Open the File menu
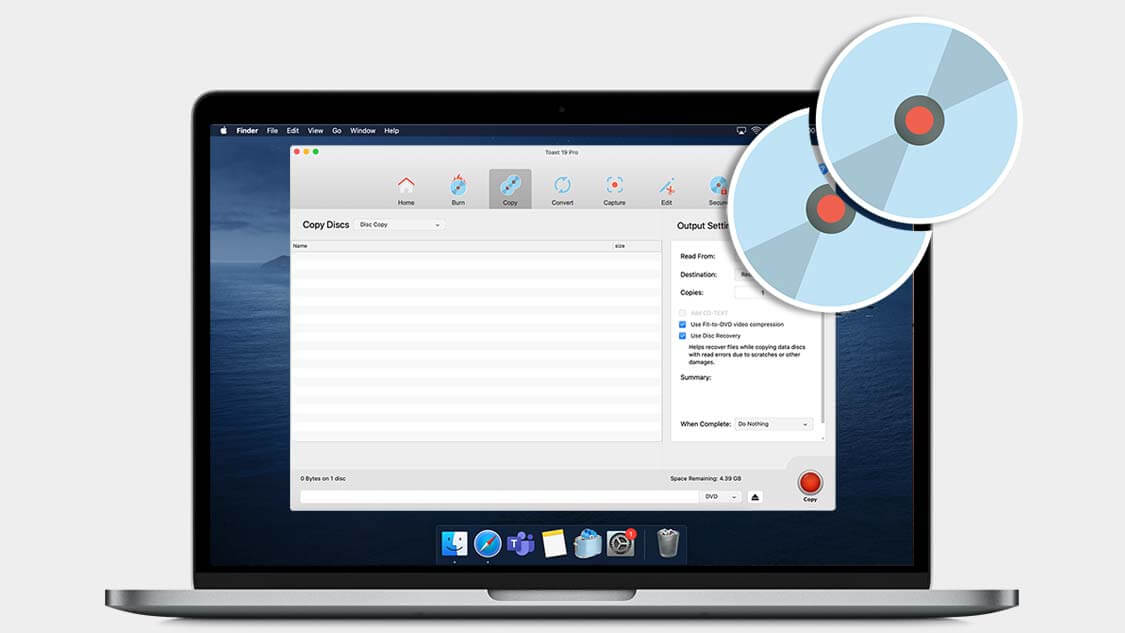 272,131
